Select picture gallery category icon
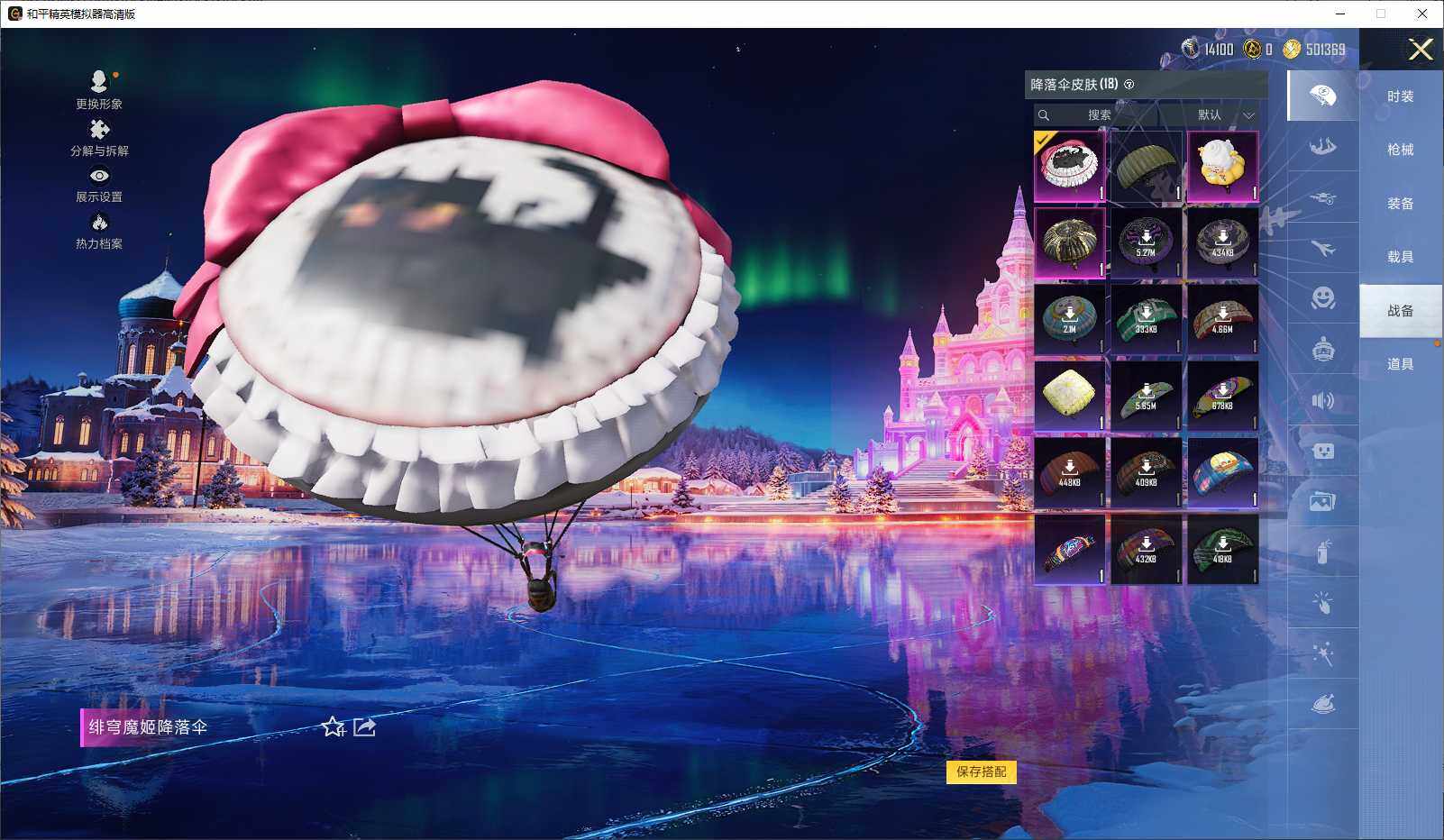This screenshot has height=840, width=1444. click(x=1322, y=501)
